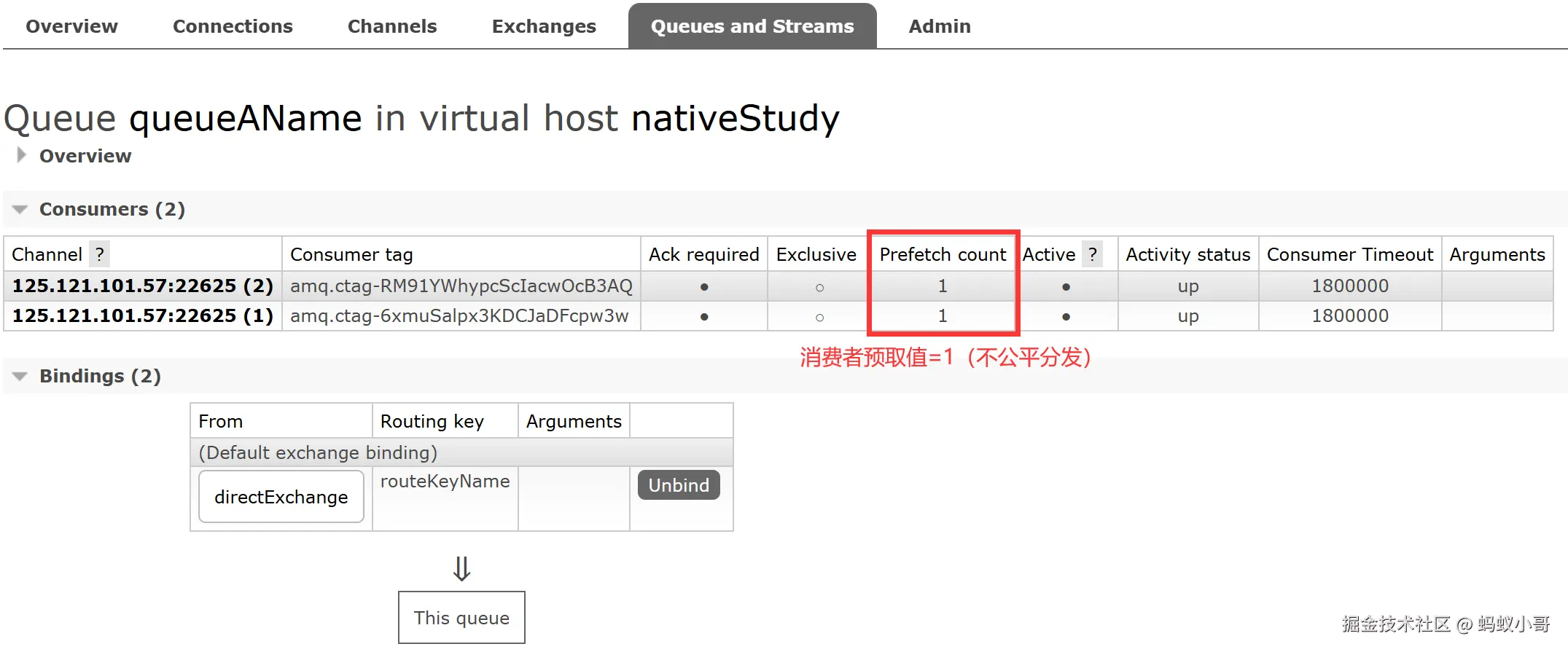
Task: Click the Exclusive column header
Action: click(816, 254)
